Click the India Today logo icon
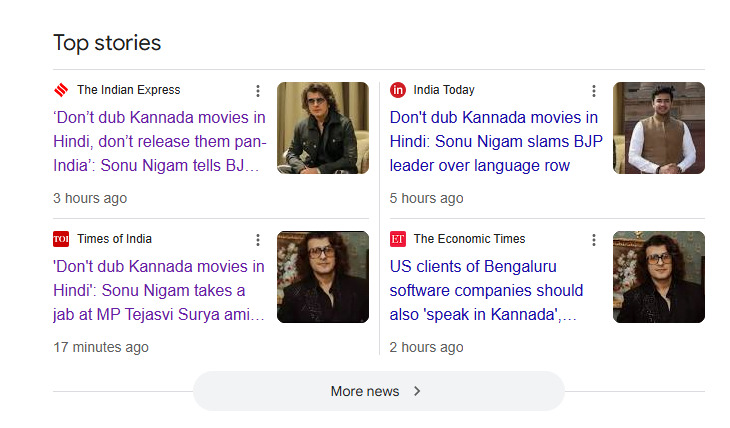Screen dimensions: 730x428 pos(398,90)
